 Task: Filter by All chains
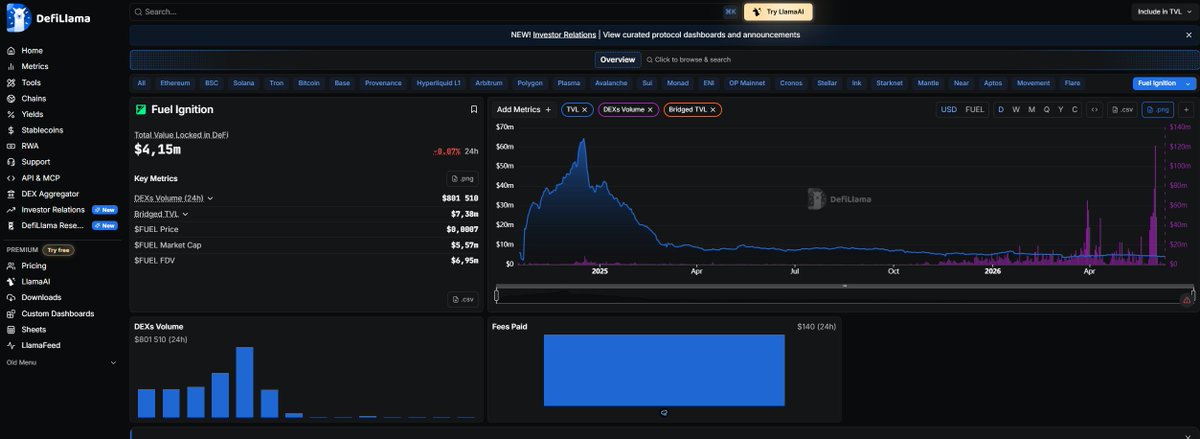141,83
